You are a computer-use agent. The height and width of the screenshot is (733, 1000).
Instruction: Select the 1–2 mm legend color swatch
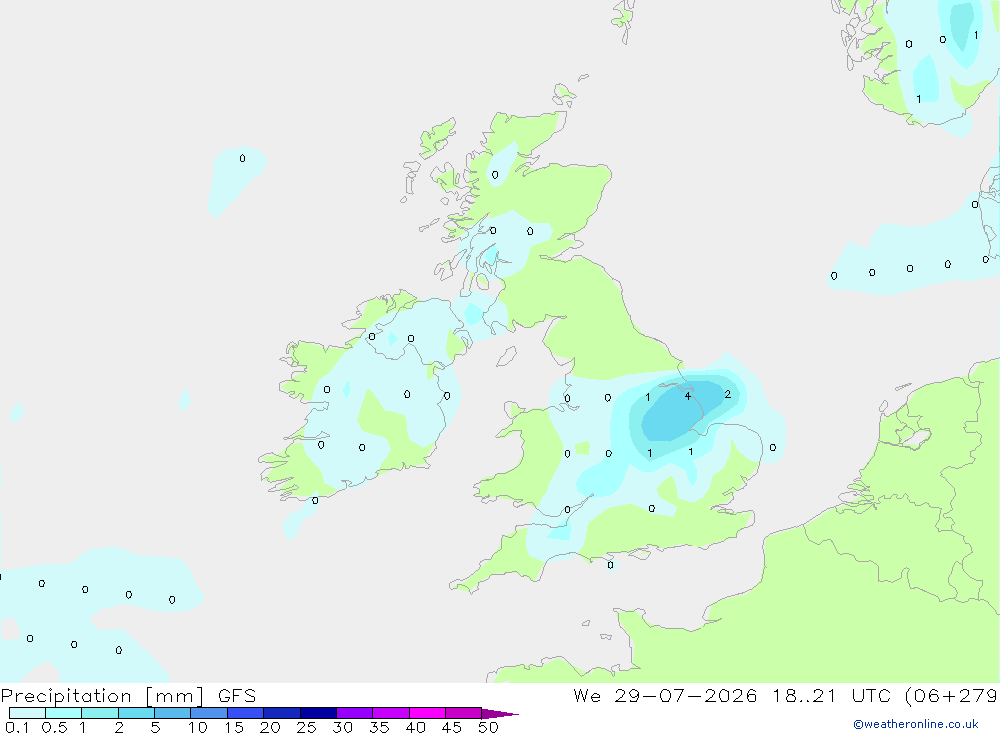99,713
